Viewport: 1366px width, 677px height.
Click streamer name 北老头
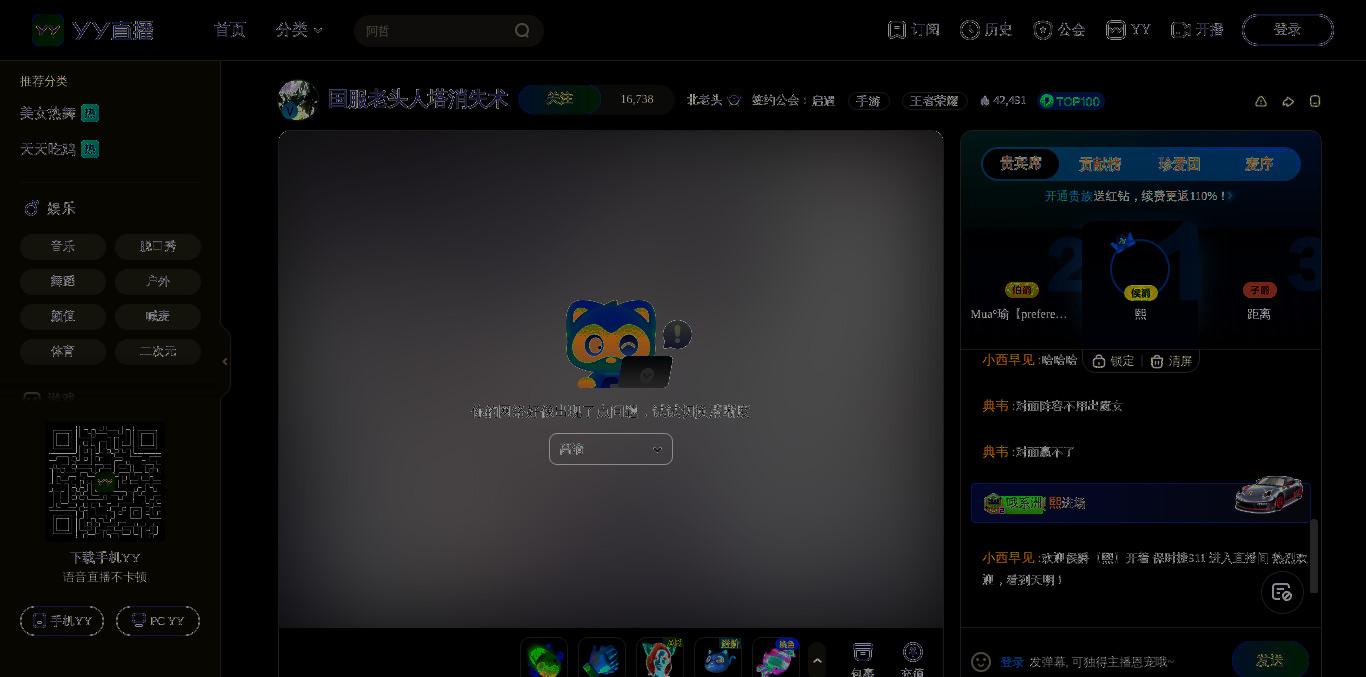pyautogui.click(x=704, y=100)
